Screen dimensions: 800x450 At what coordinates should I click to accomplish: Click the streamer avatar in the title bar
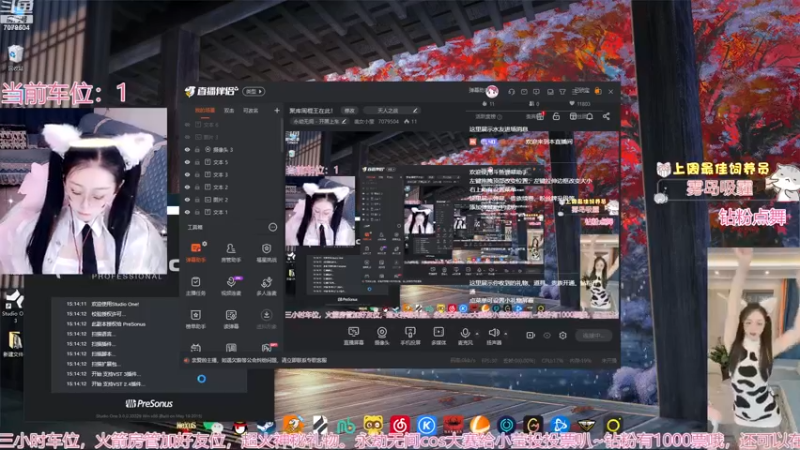coord(492,91)
